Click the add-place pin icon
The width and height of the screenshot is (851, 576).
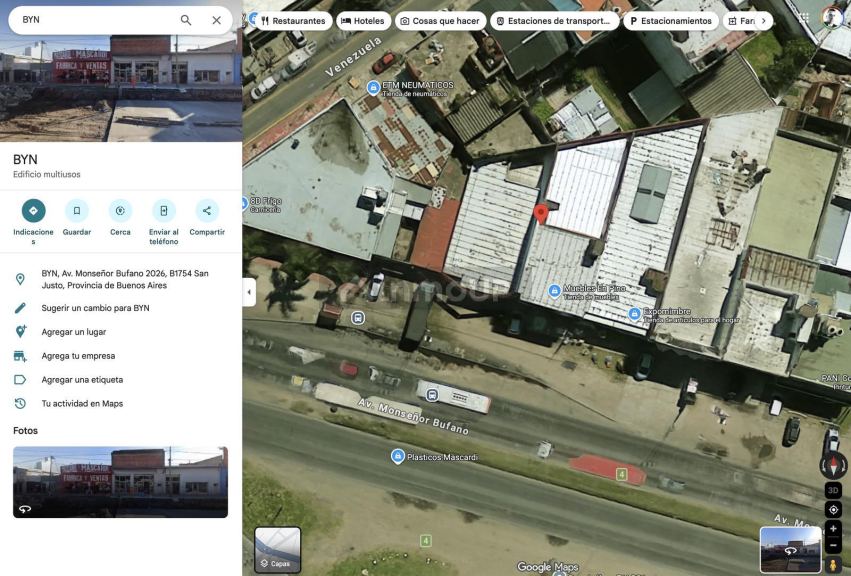tap(20, 332)
